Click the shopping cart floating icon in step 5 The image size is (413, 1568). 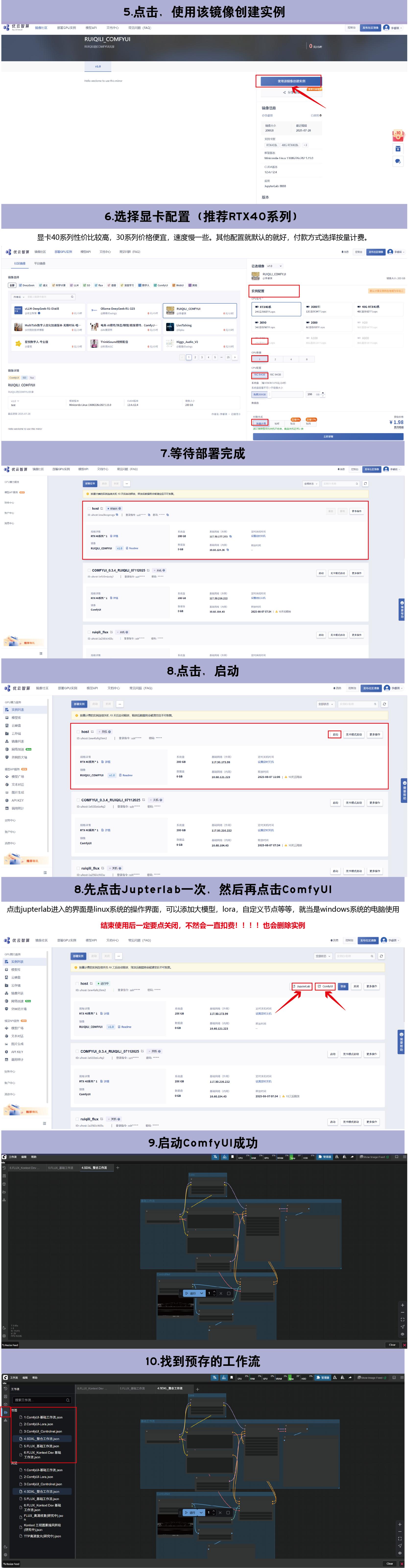click(x=398, y=148)
